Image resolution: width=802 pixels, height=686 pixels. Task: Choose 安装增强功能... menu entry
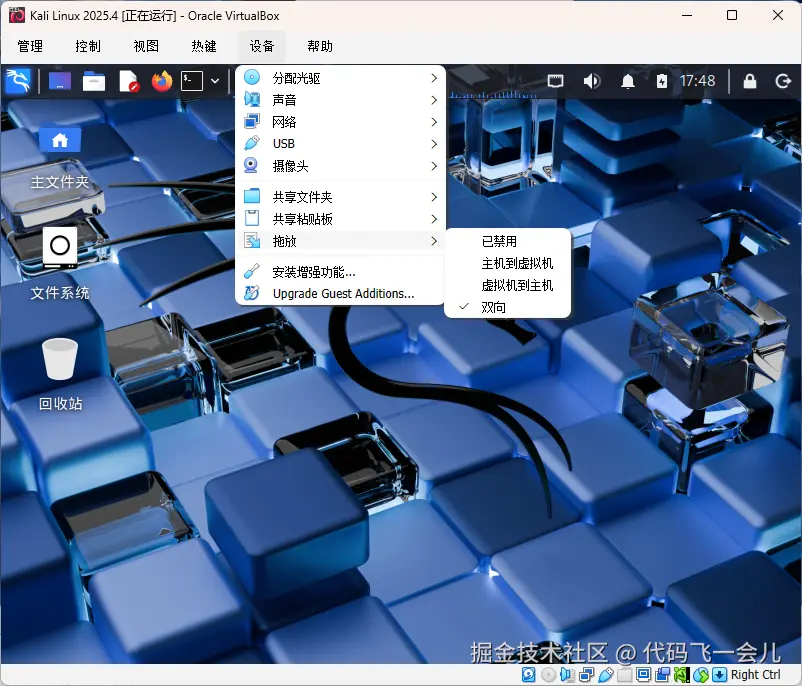click(341, 272)
